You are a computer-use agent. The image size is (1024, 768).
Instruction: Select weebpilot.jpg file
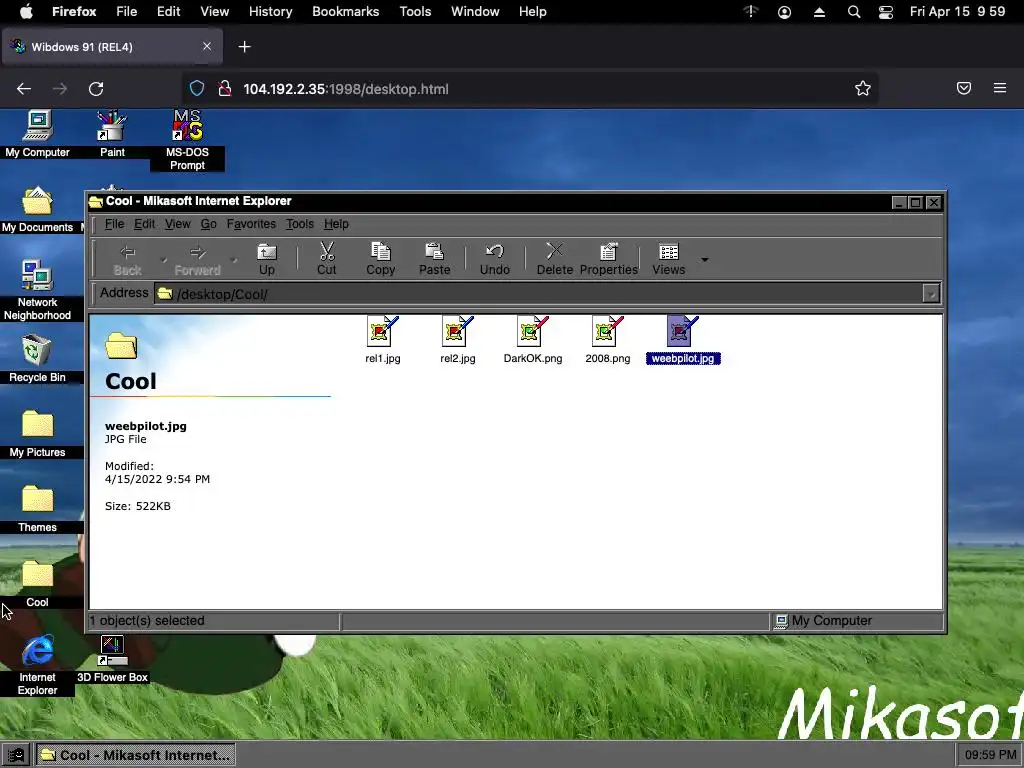[x=683, y=340]
